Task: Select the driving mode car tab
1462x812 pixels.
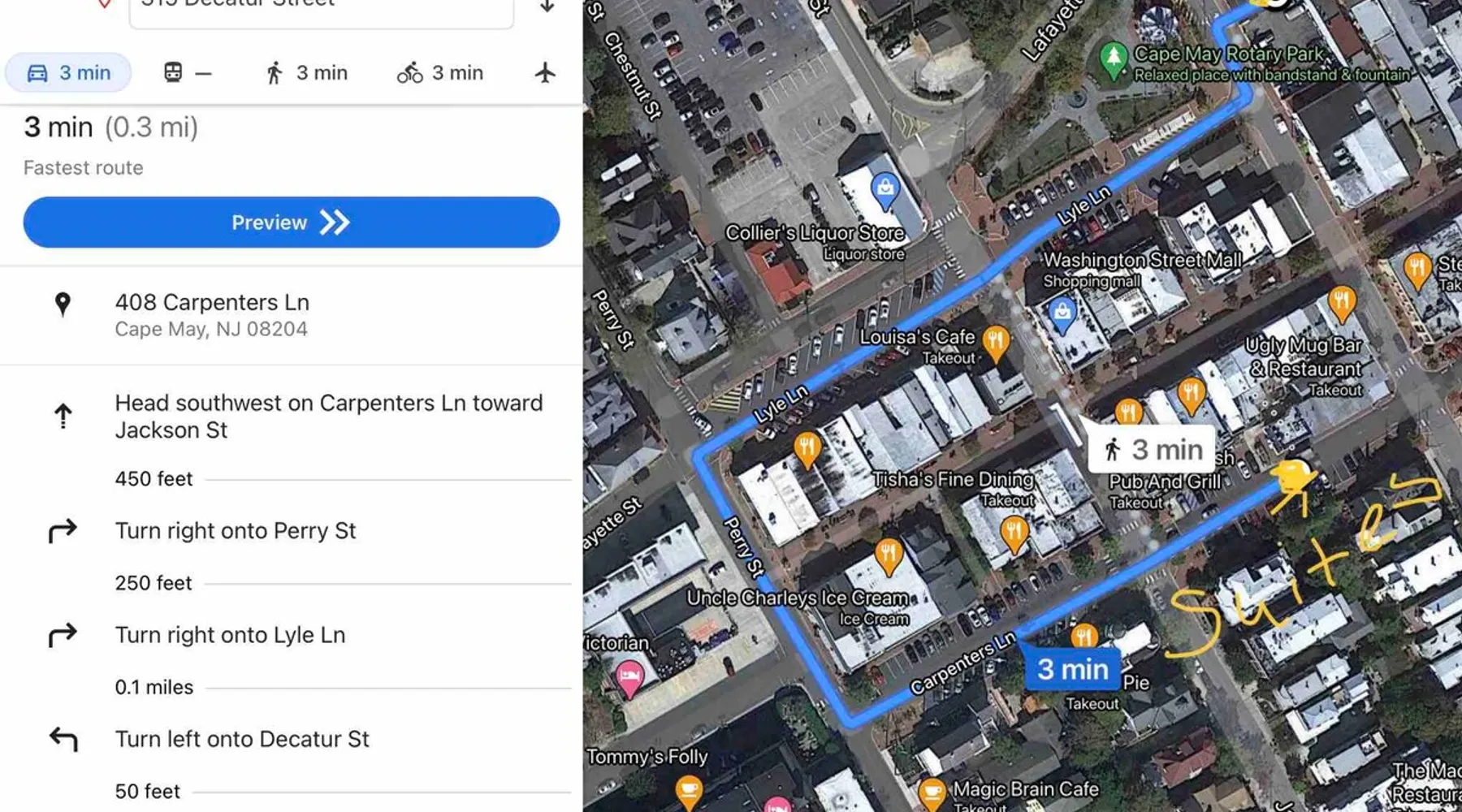Action: [x=69, y=73]
